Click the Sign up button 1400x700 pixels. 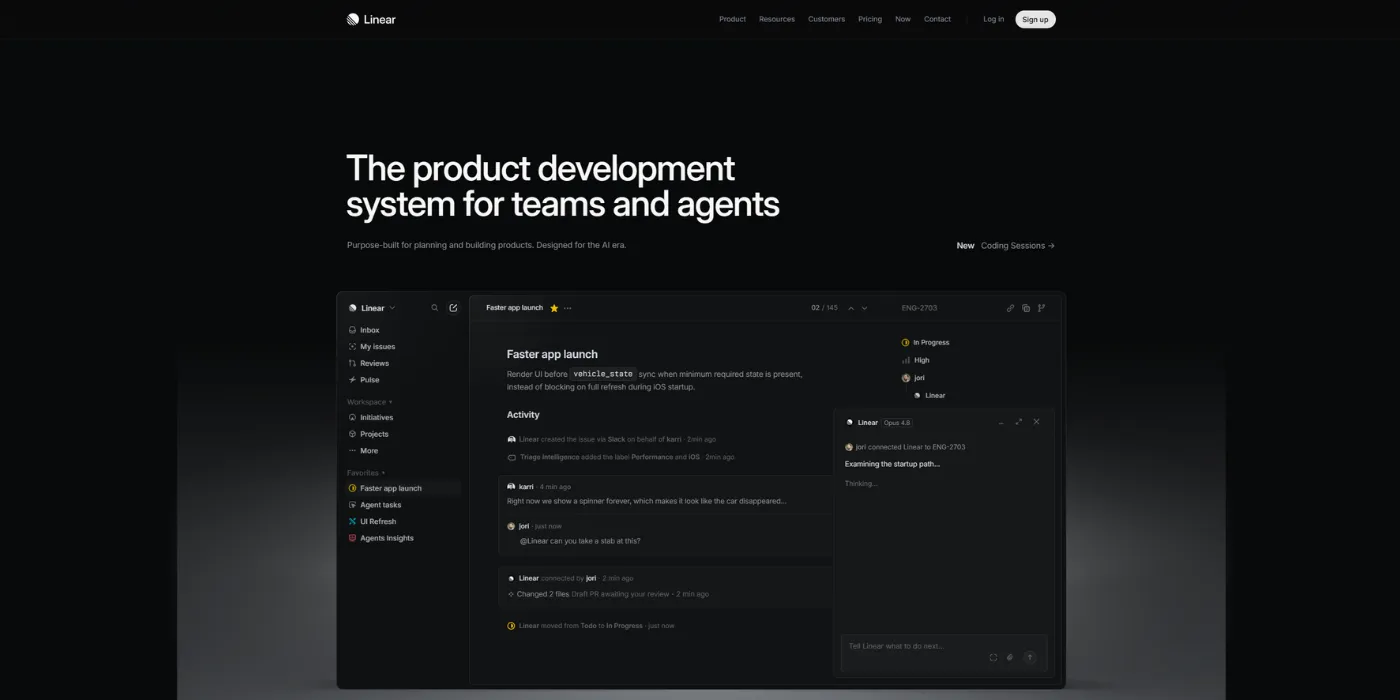coord(1035,19)
